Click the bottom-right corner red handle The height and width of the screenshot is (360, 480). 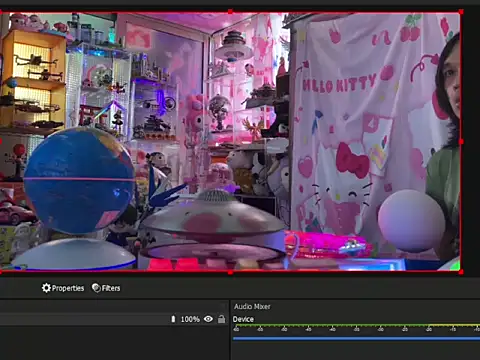(x=461, y=272)
